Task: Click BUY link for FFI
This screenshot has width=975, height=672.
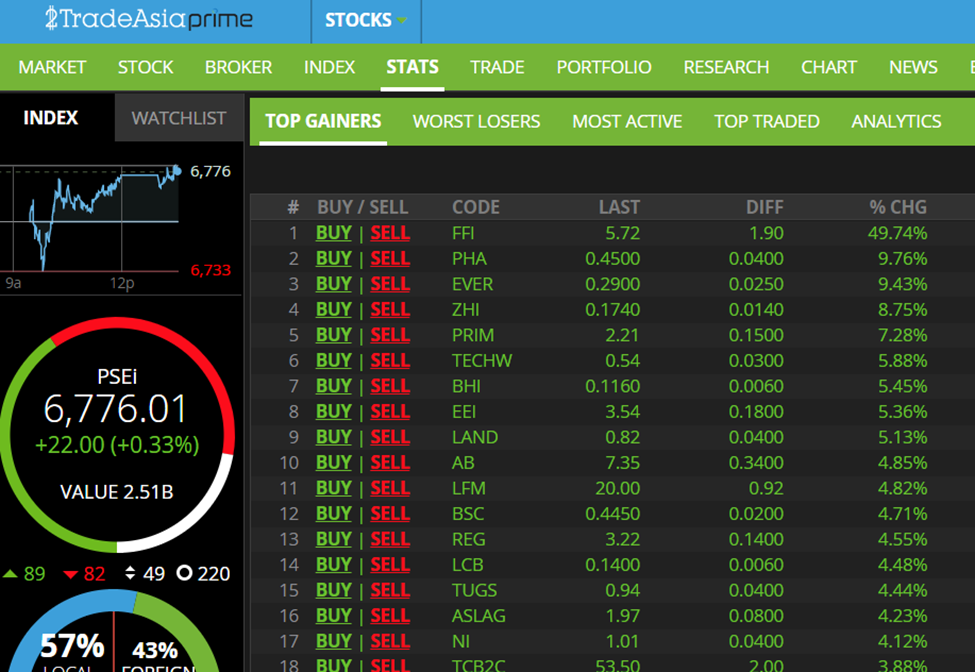Action: click(334, 233)
